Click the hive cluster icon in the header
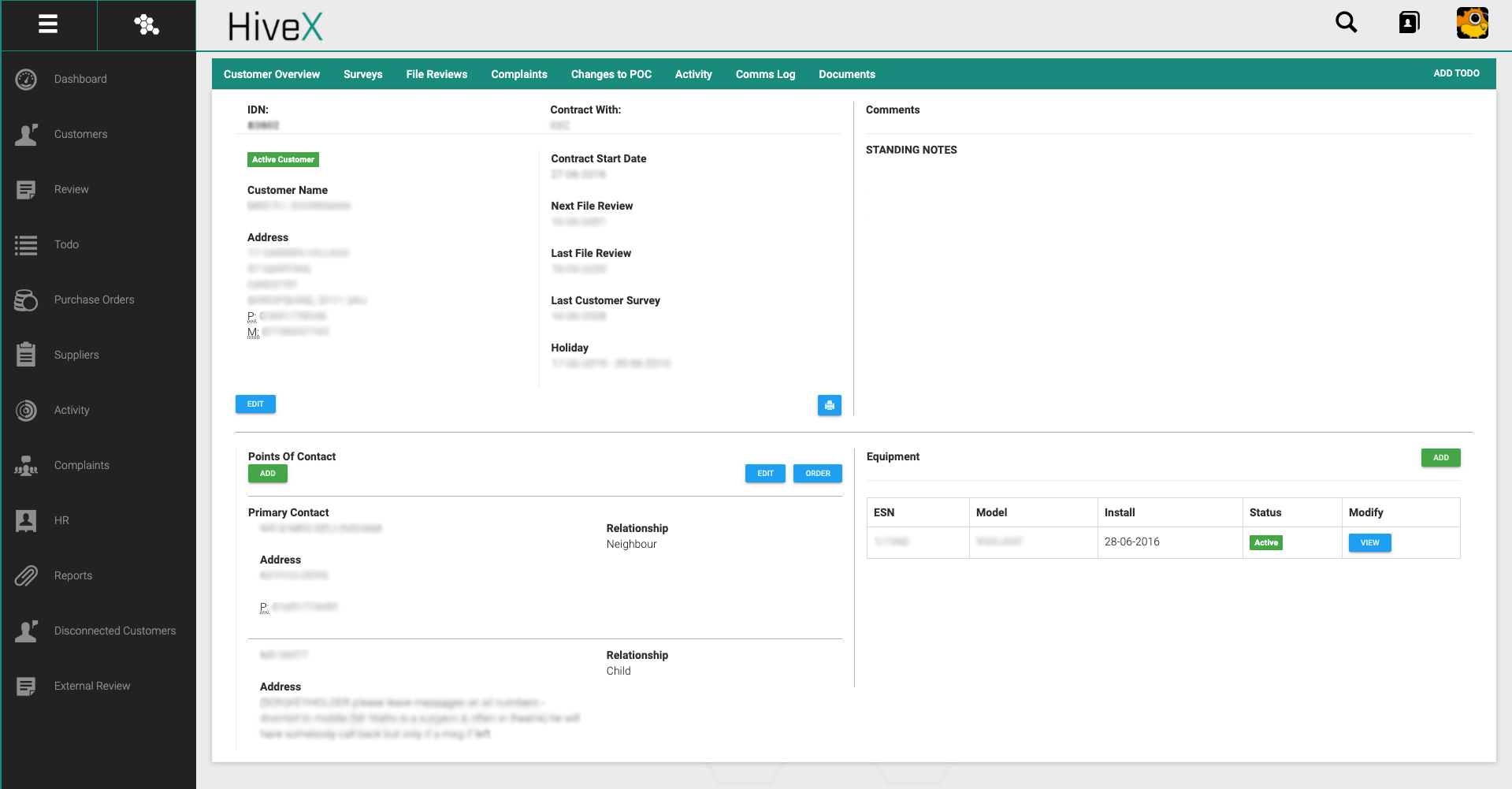The width and height of the screenshot is (1512, 789). pyautogui.click(x=147, y=24)
